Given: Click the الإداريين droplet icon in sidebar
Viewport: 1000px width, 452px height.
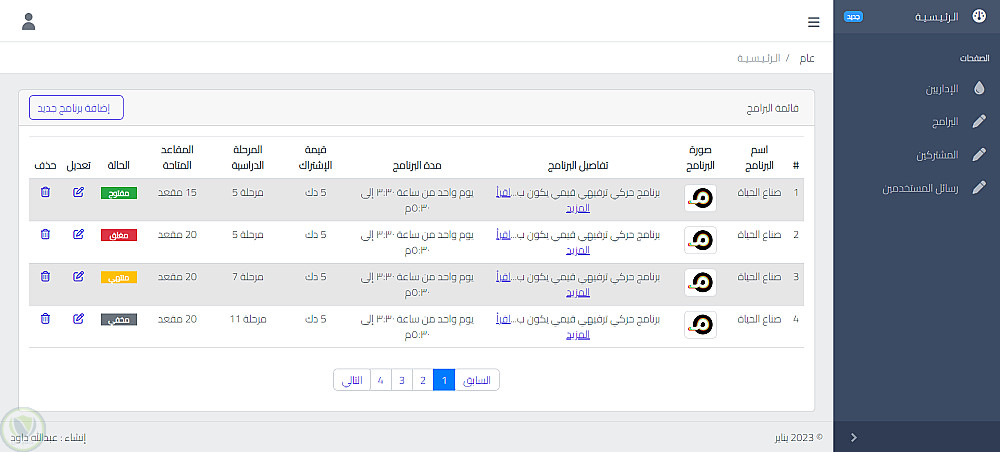Looking at the screenshot, I should point(978,89).
